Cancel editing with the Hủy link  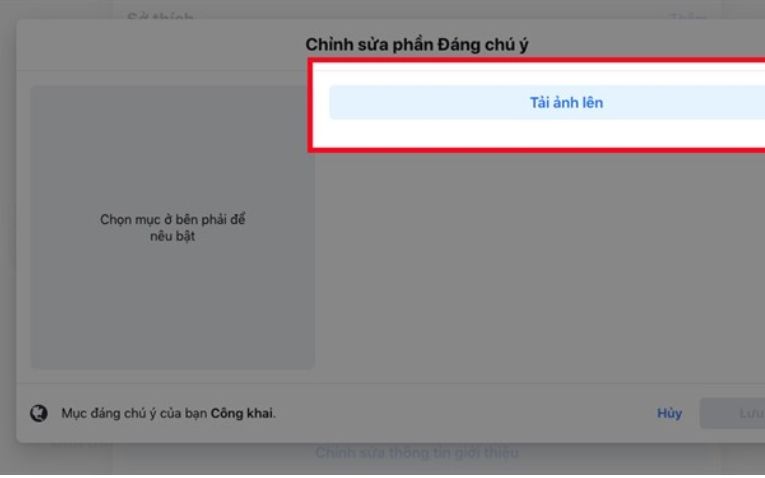tap(669, 413)
